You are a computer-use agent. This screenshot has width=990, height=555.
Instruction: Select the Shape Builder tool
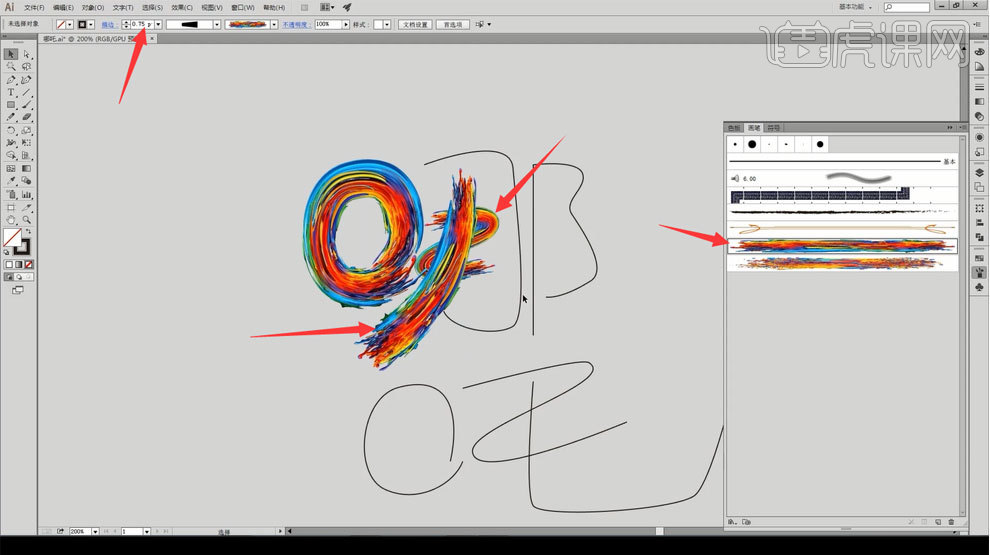pos(11,155)
